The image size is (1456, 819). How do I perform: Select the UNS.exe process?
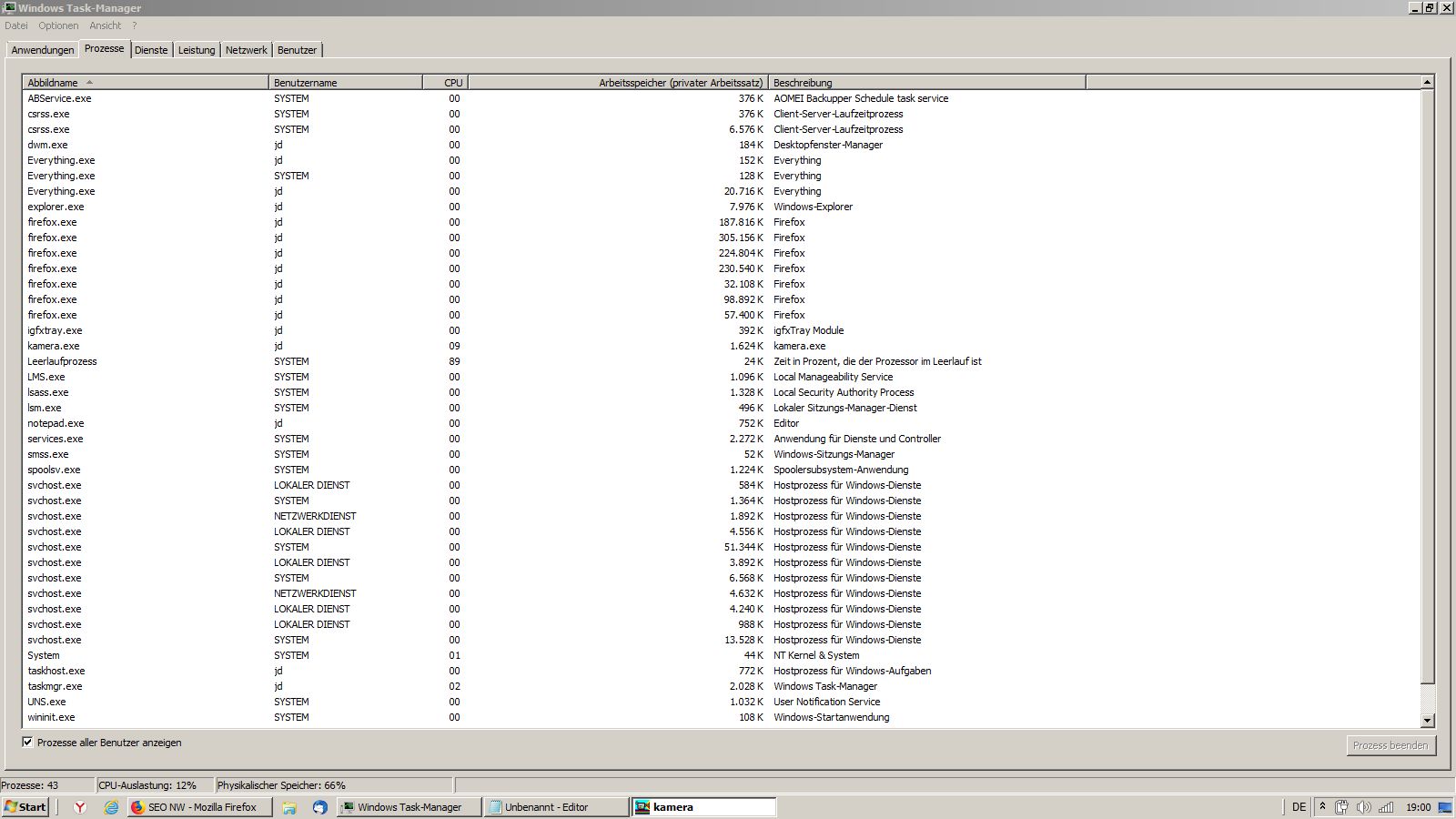[722, 702]
